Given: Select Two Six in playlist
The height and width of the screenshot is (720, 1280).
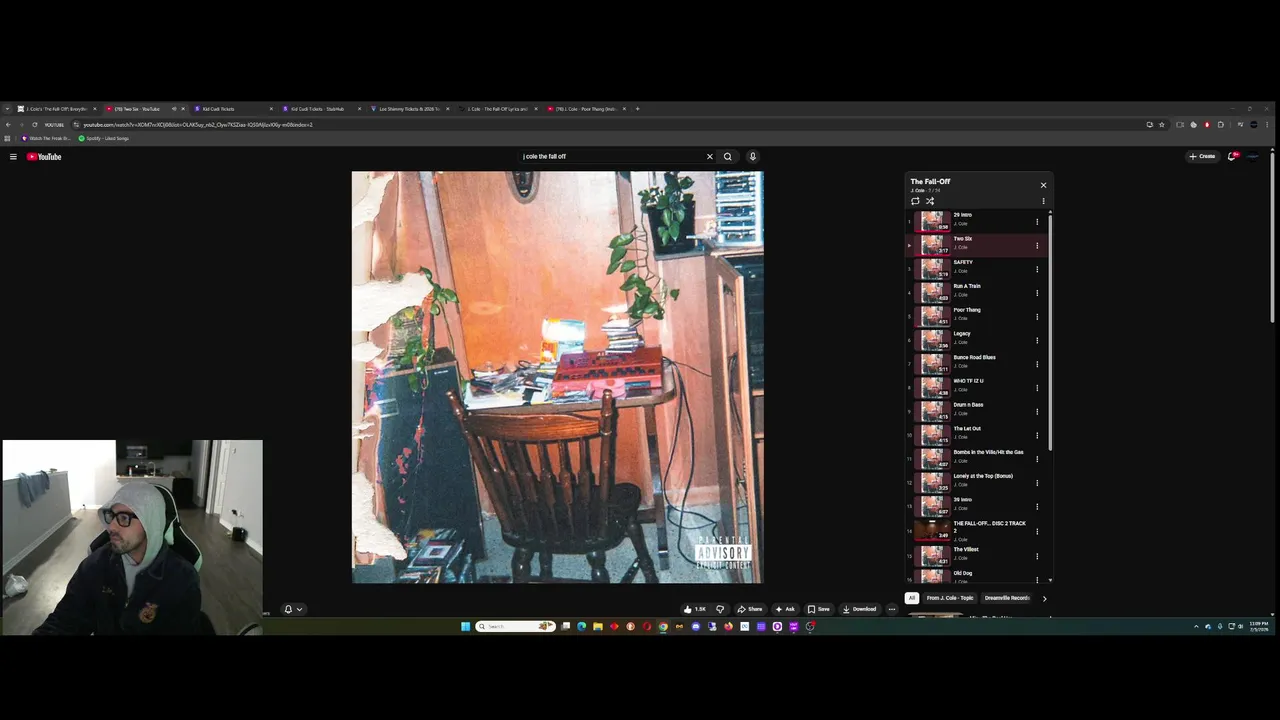Looking at the screenshot, I should (976, 244).
